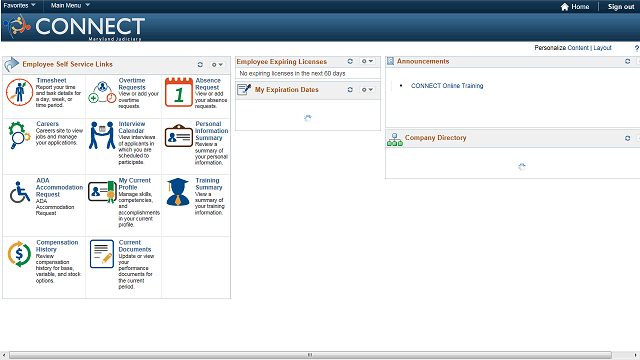Click the My Expiration Dates pencil icon
This screenshot has width=640, height=360.
(244, 89)
